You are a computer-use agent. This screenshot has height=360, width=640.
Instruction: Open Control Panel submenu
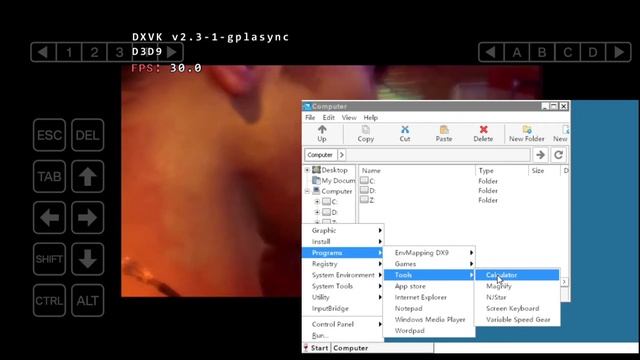[x=343, y=324]
